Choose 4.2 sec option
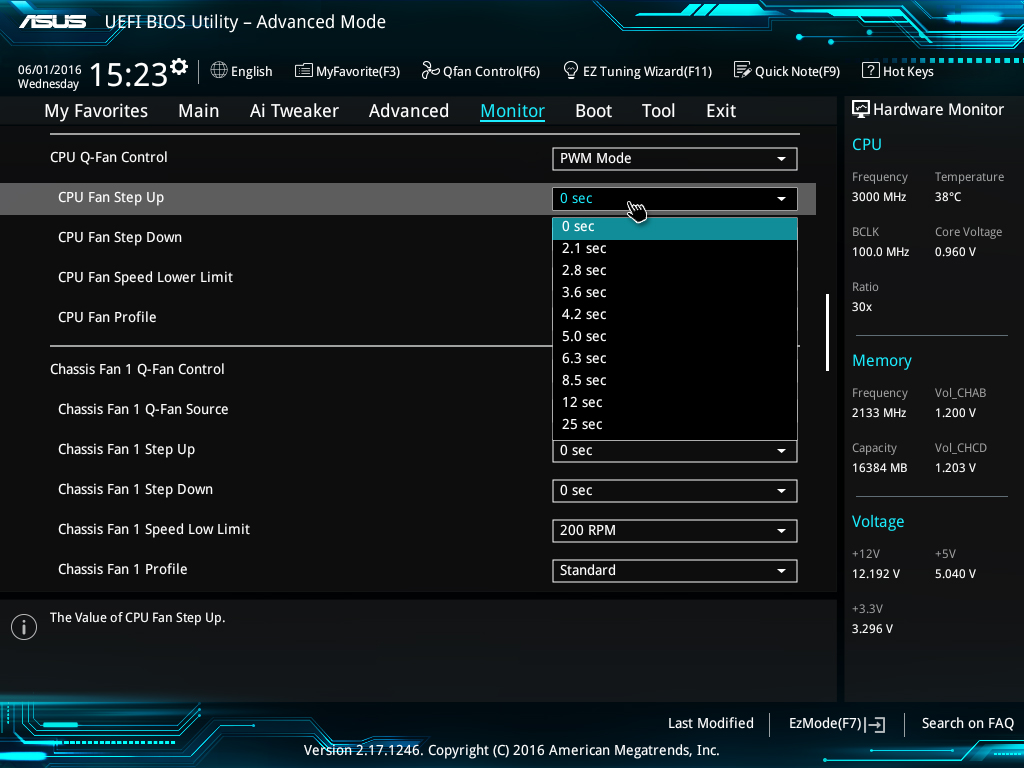 click(675, 315)
